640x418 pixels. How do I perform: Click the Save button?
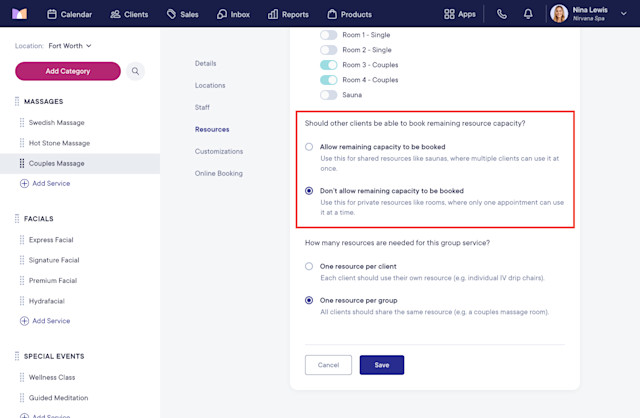[x=382, y=365]
